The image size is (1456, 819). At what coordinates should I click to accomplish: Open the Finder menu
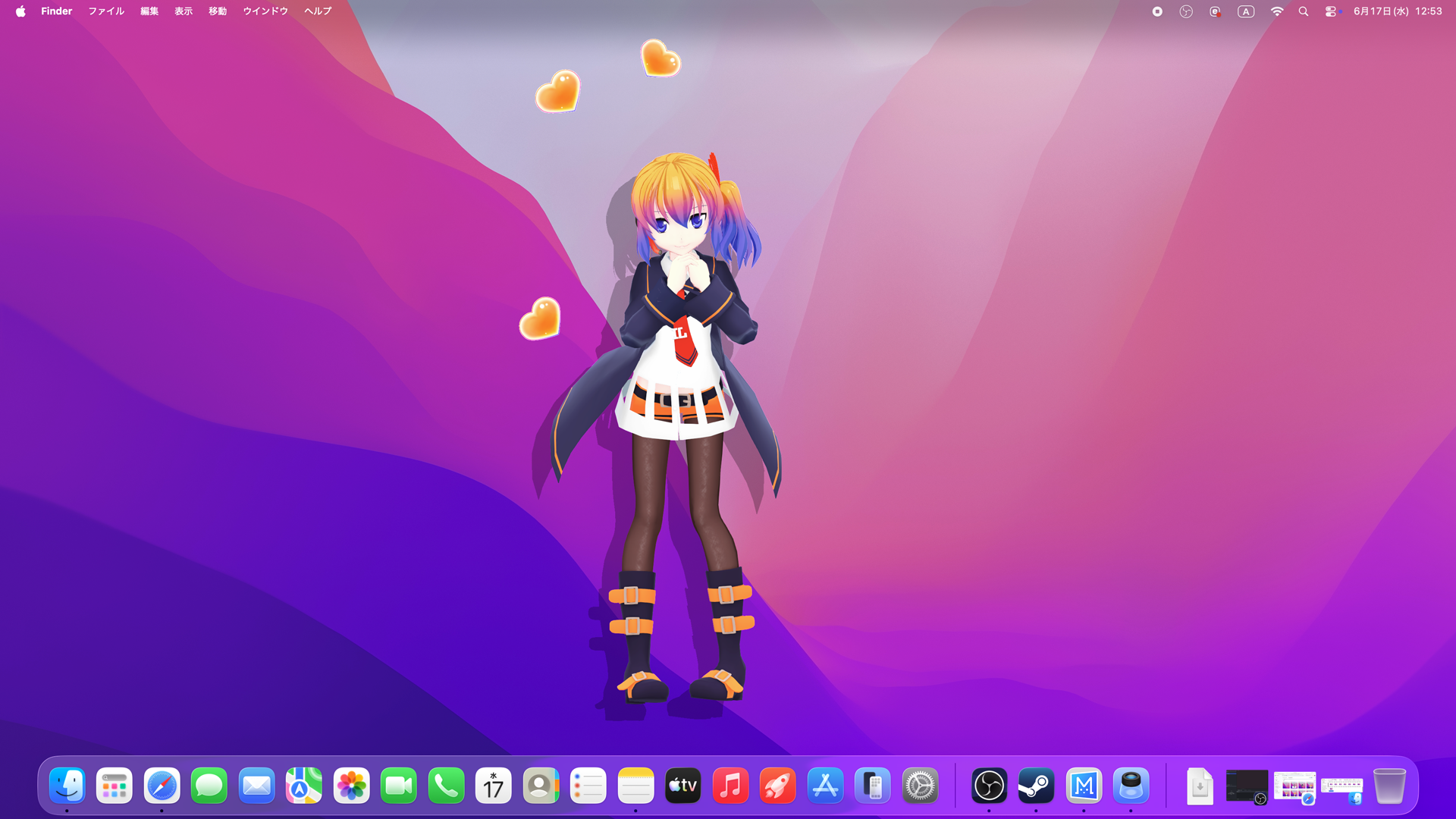(x=57, y=11)
